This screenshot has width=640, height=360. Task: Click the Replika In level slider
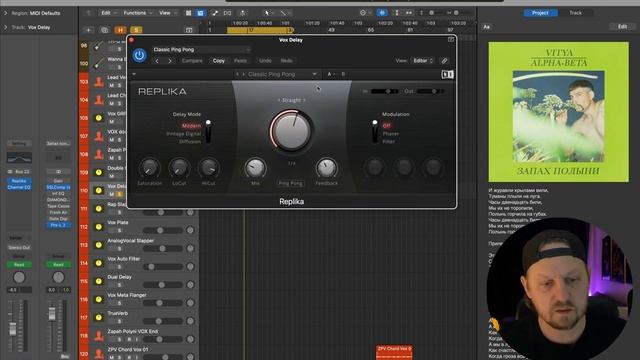[x=384, y=91]
